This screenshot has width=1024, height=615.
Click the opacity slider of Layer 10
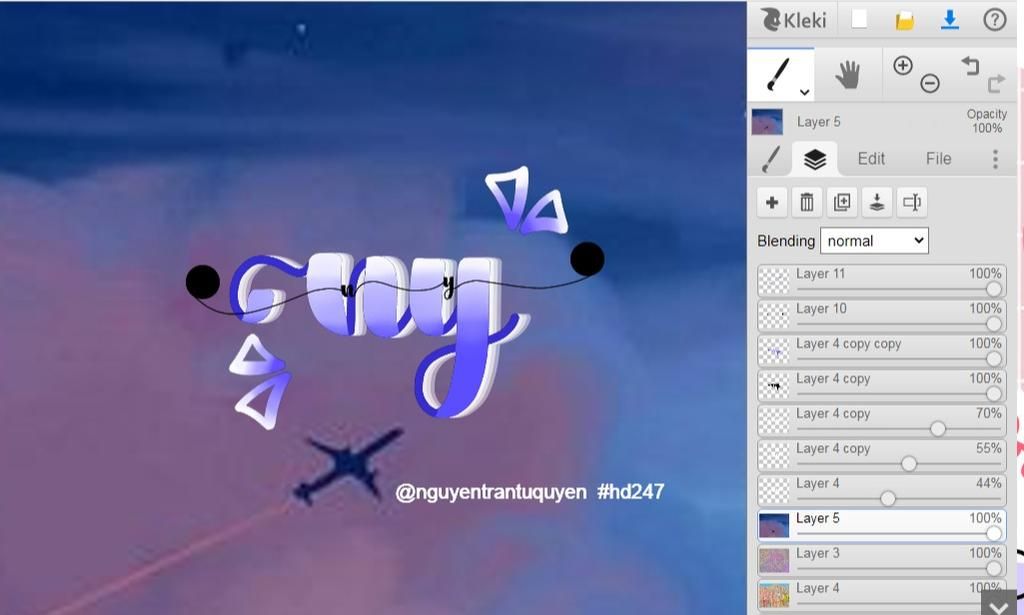pos(899,323)
